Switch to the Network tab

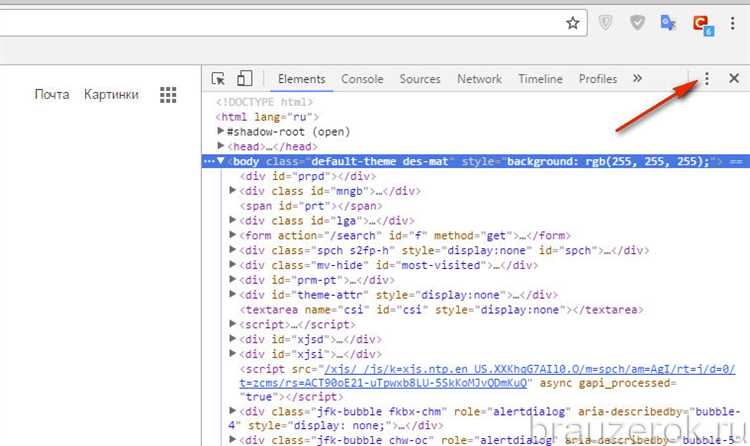tap(479, 79)
